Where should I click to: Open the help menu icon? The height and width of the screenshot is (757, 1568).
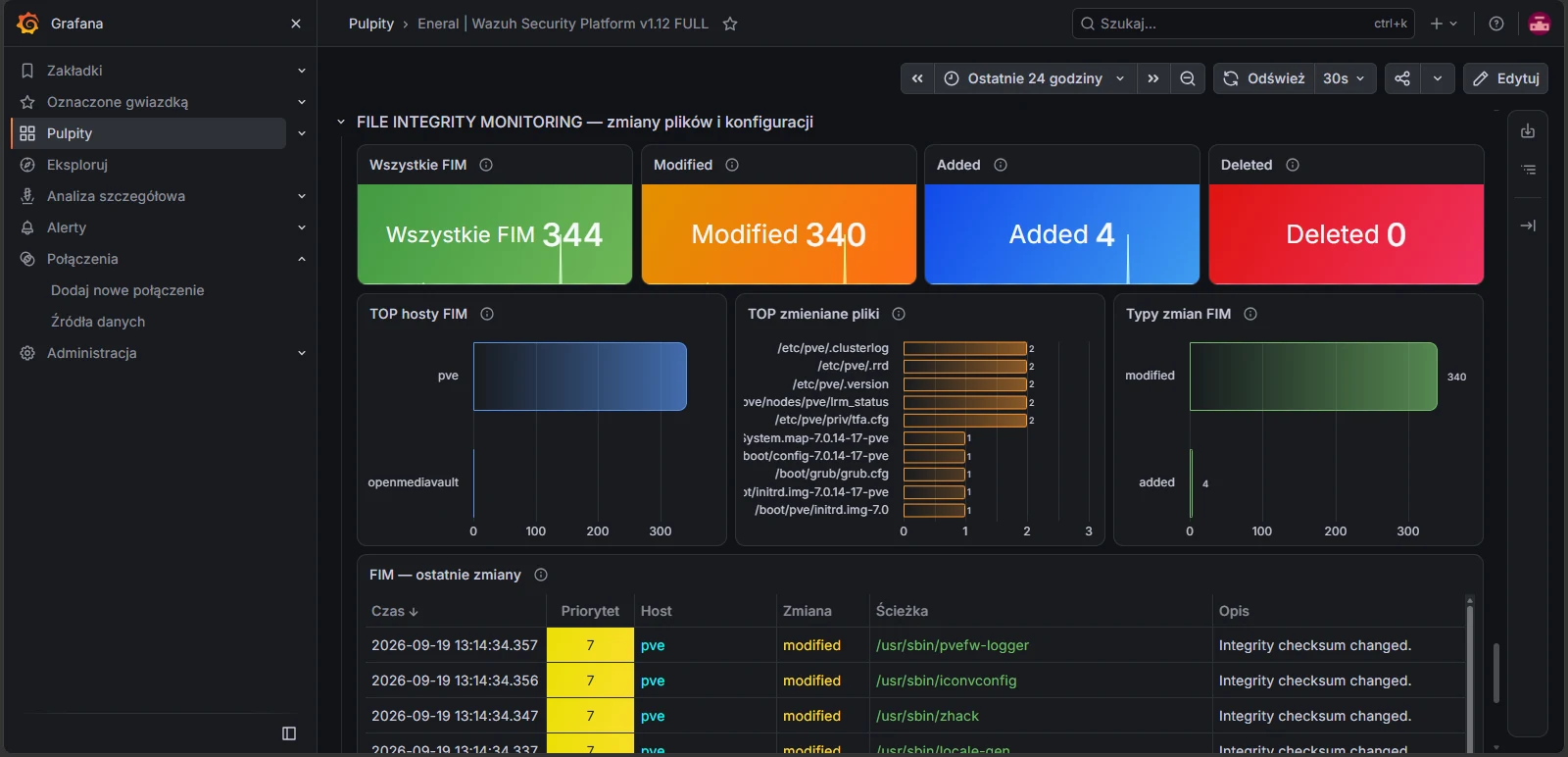(1496, 24)
